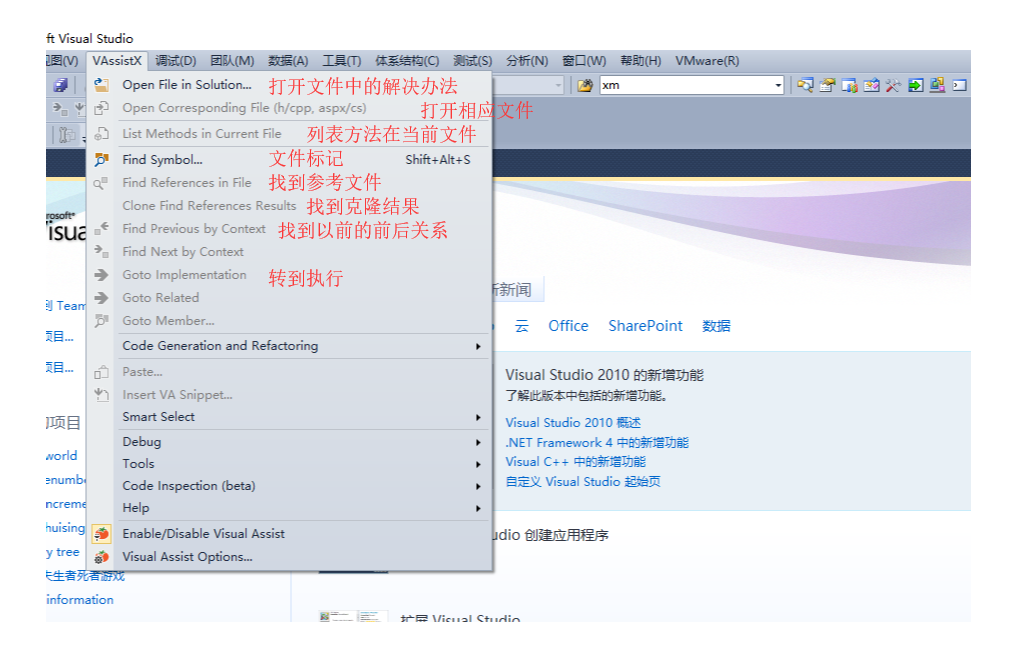1033x651 pixels.
Task: Select the SharePoint category link
Action: [x=645, y=326]
